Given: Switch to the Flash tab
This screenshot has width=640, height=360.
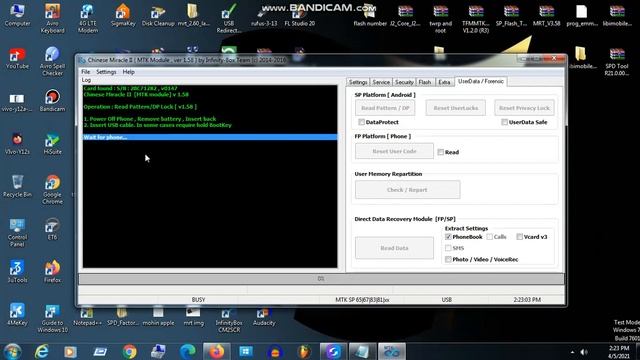Looking at the screenshot, I should pos(425,82).
